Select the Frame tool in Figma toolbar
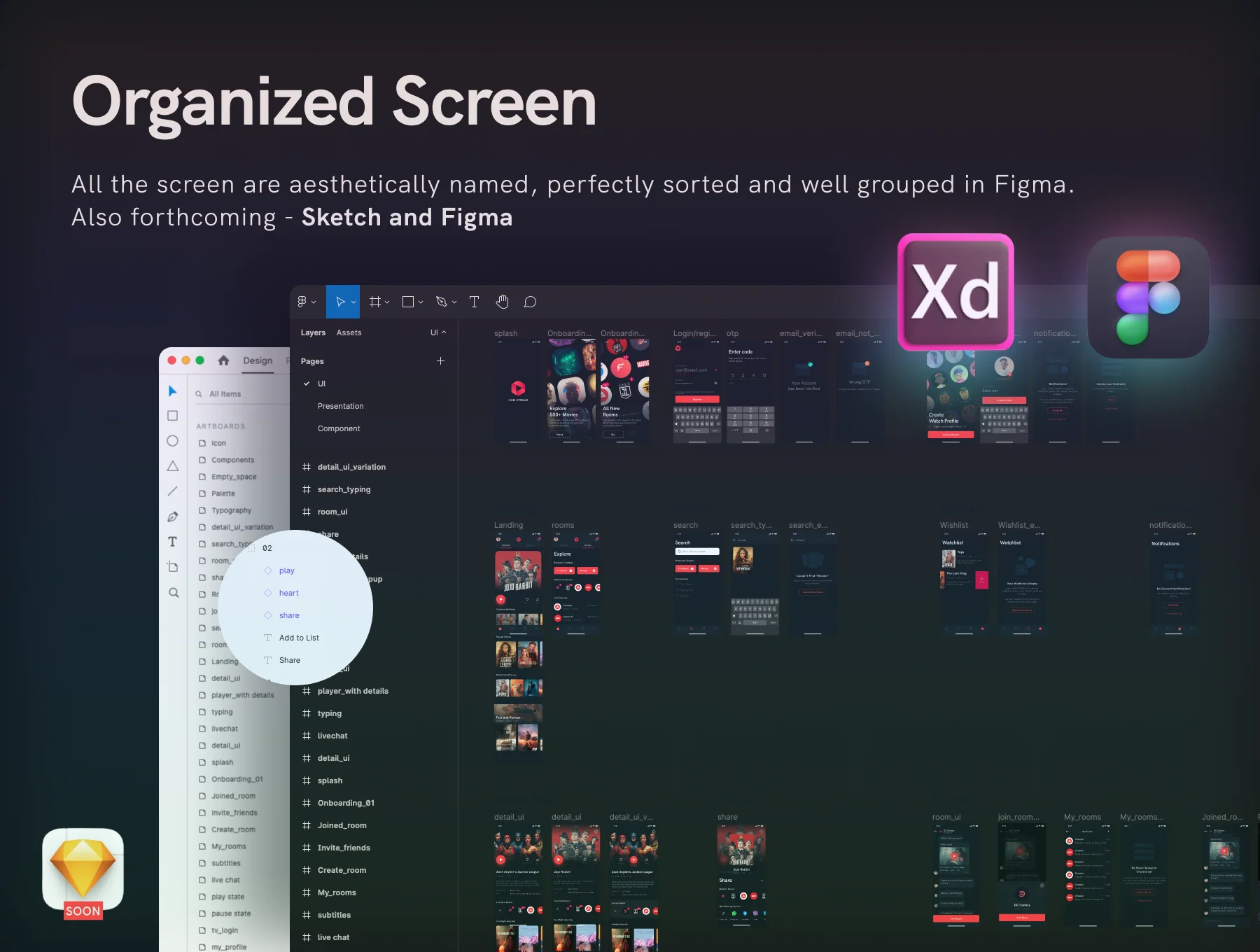This screenshot has height=952, width=1260. tap(375, 302)
